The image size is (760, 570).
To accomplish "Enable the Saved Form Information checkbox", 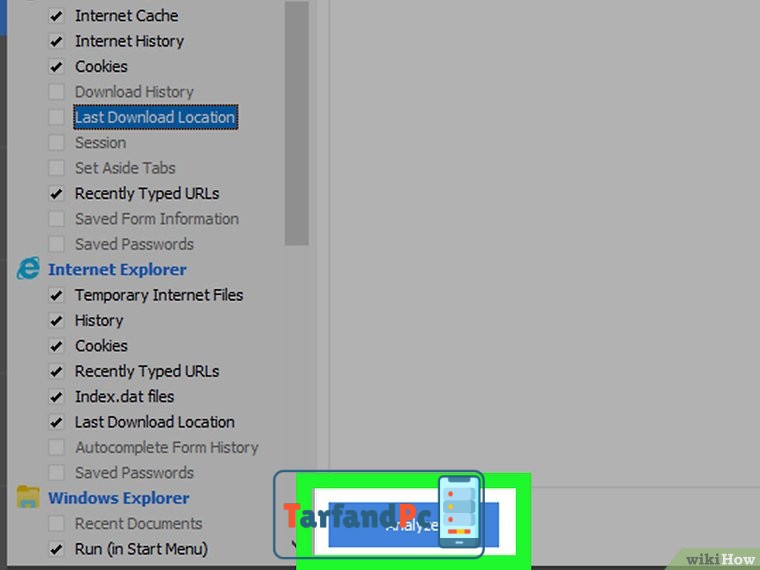I will pyautogui.click(x=56, y=219).
